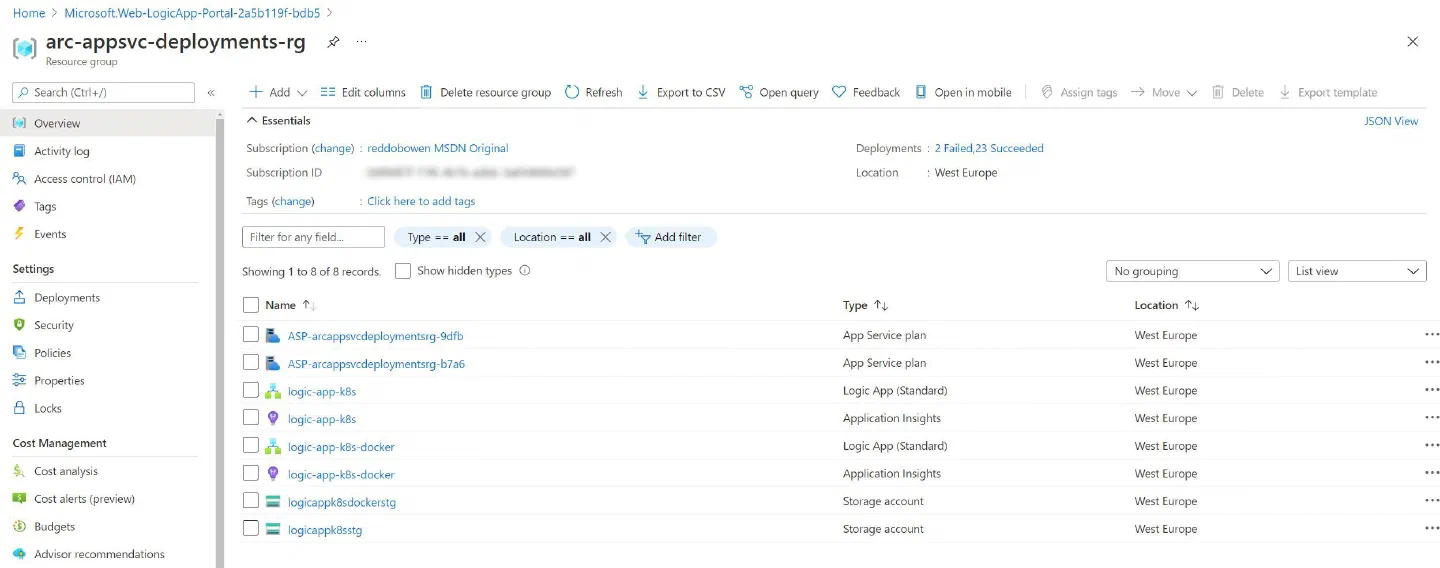
Task: Click the sidebar Search box
Action: pyautogui.click(x=104, y=92)
